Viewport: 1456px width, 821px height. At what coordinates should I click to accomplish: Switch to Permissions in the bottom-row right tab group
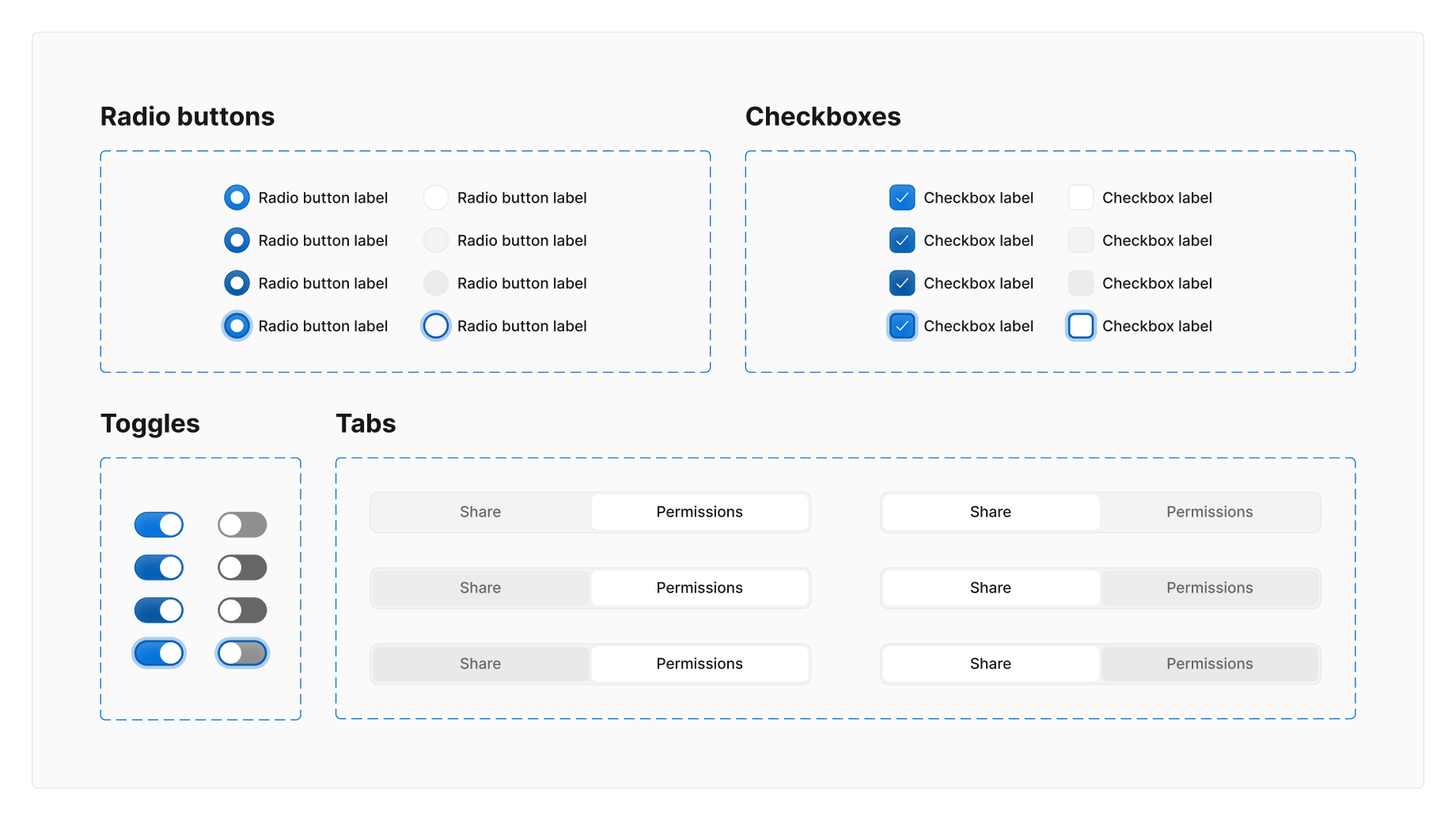pos(1210,664)
